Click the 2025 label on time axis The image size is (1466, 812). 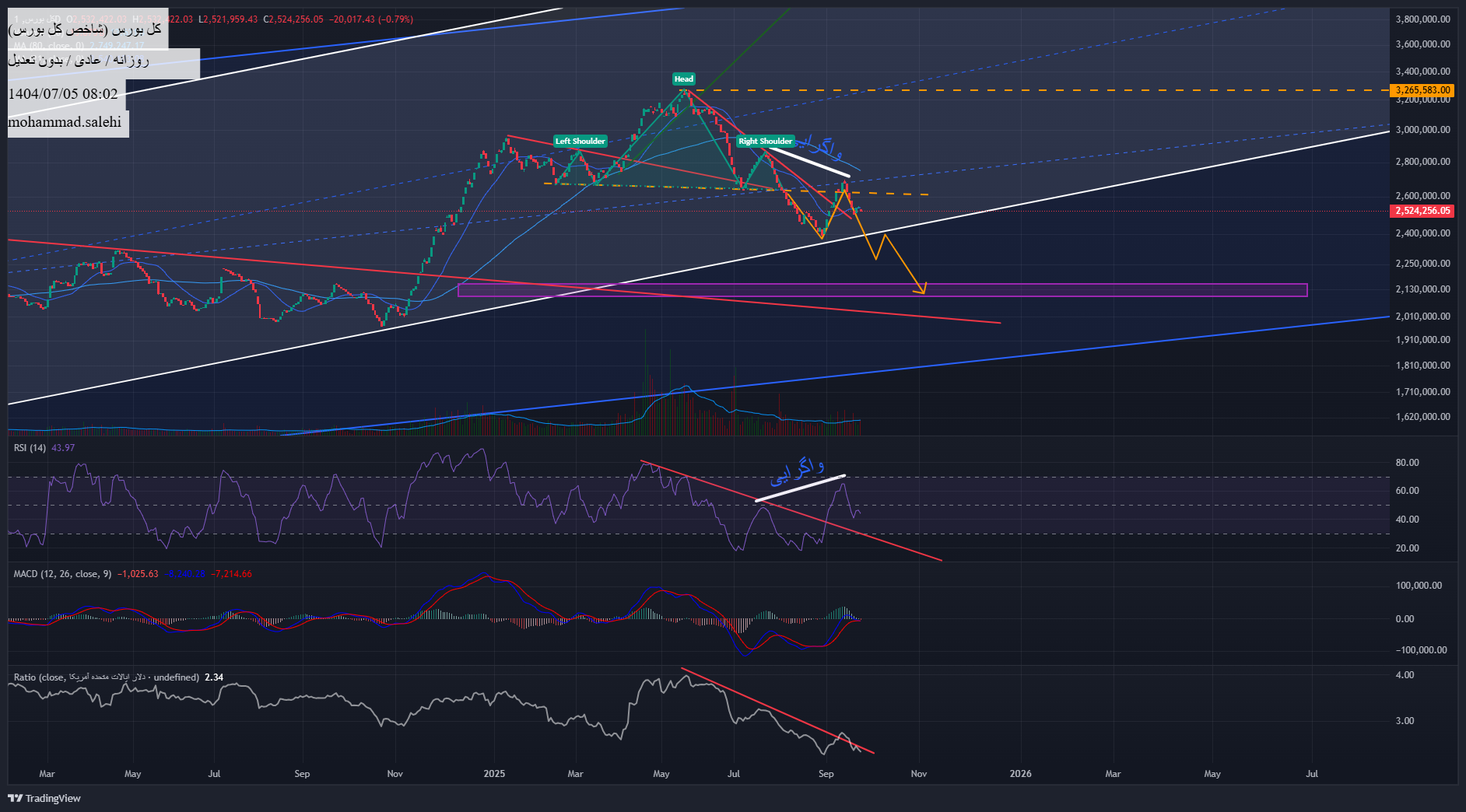494,774
